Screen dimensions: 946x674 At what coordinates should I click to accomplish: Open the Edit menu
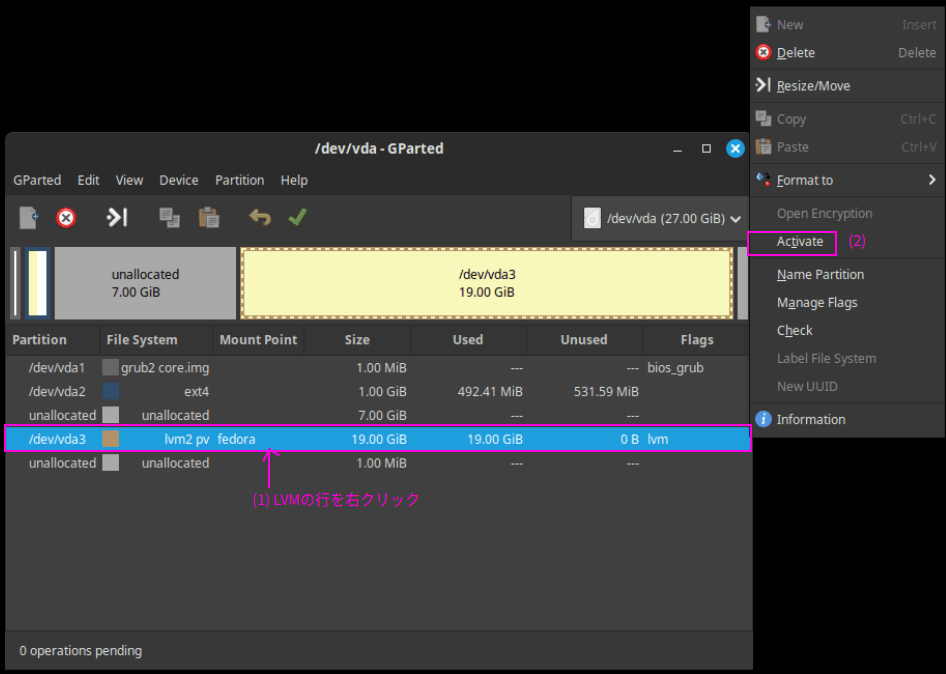coord(88,180)
